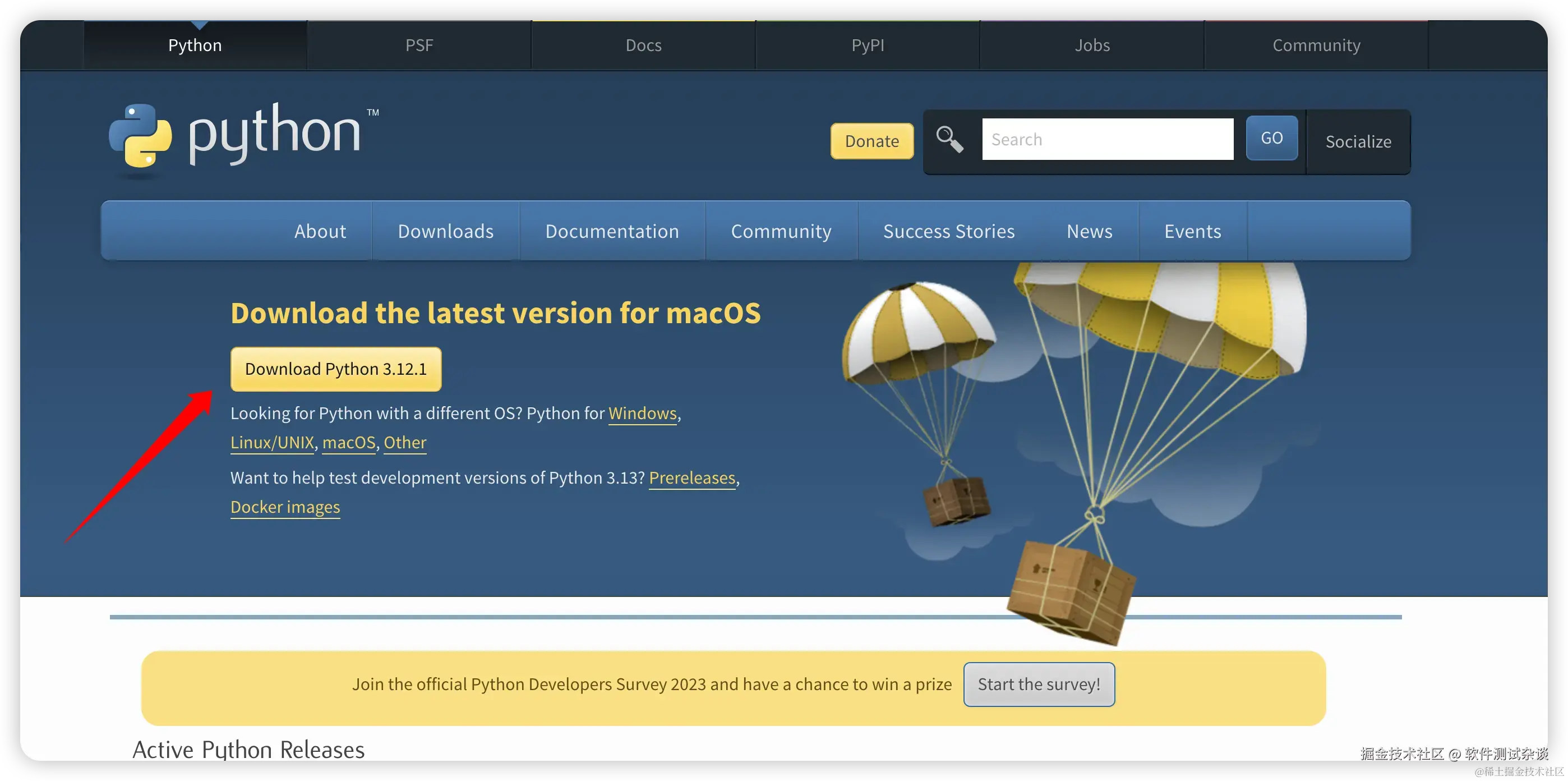Image resolution: width=1568 pixels, height=781 pixels.
Task: Open the PSF top tab
Action: pyautogui.click(x=419, y=45)
